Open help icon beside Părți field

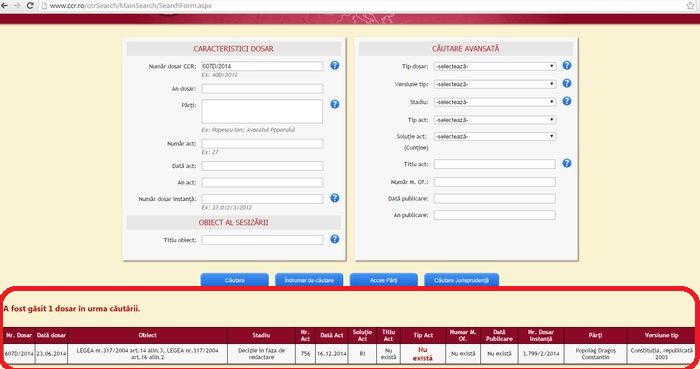click(x=334, y=104)
